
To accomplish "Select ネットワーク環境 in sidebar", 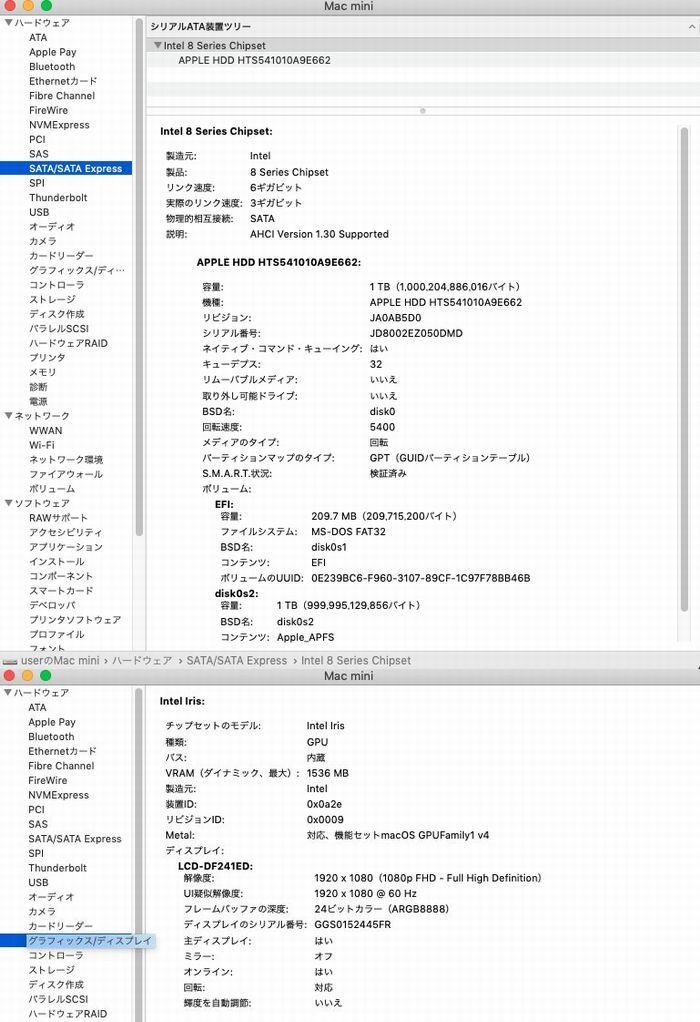I will tap(66, 460).
